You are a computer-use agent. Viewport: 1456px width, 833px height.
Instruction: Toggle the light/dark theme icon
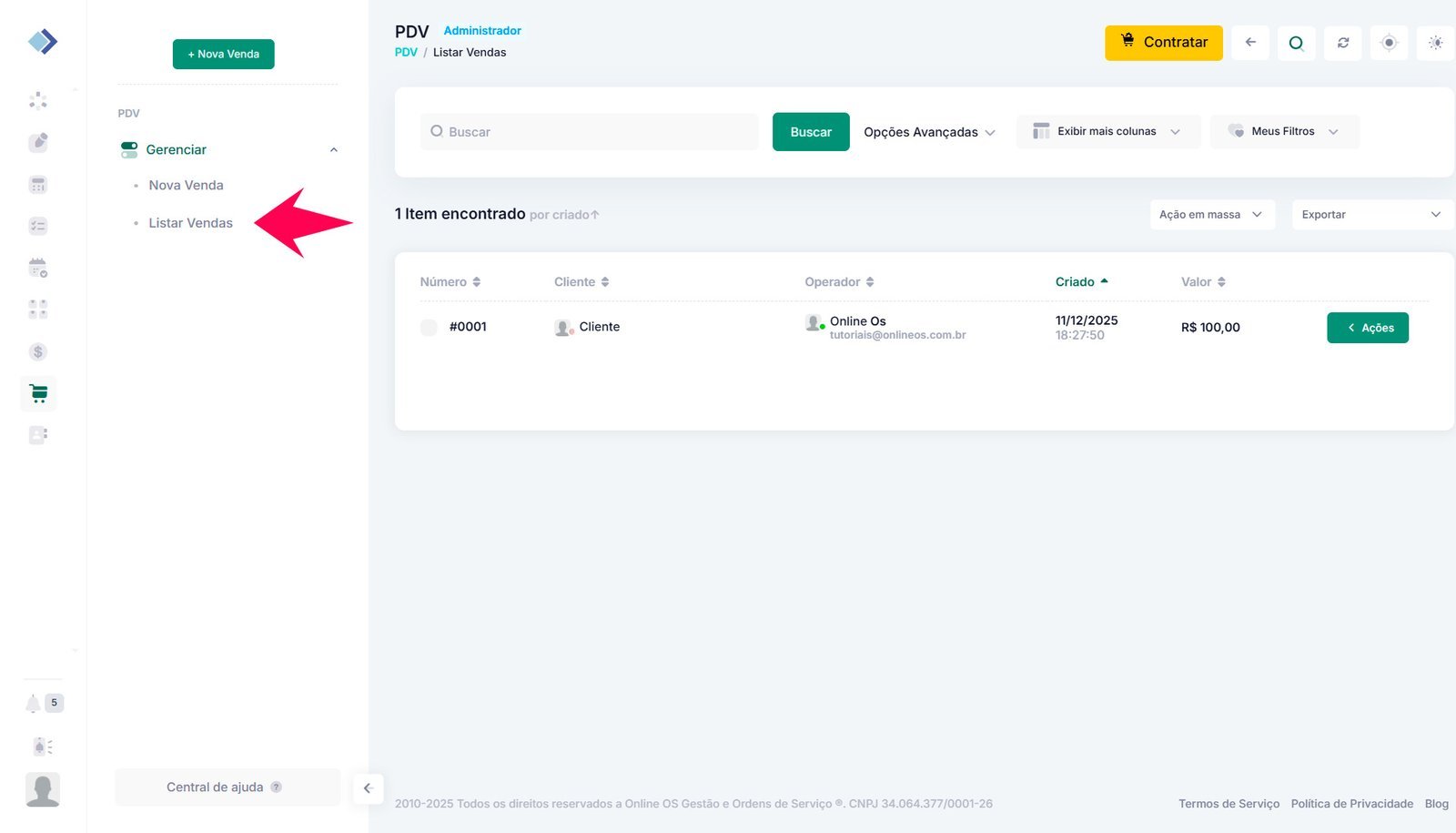point(1435,43)
